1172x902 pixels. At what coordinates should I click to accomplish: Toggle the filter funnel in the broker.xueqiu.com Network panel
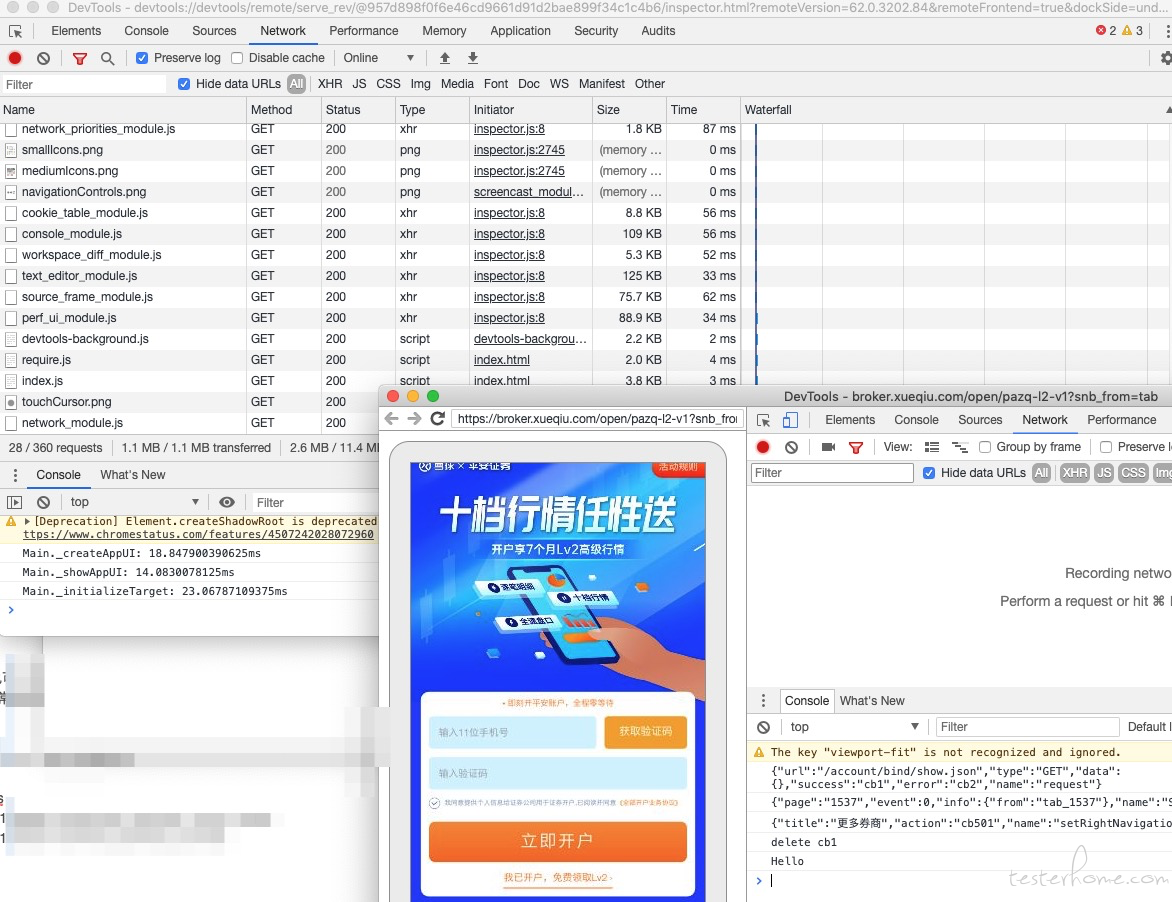coord(856,448)
